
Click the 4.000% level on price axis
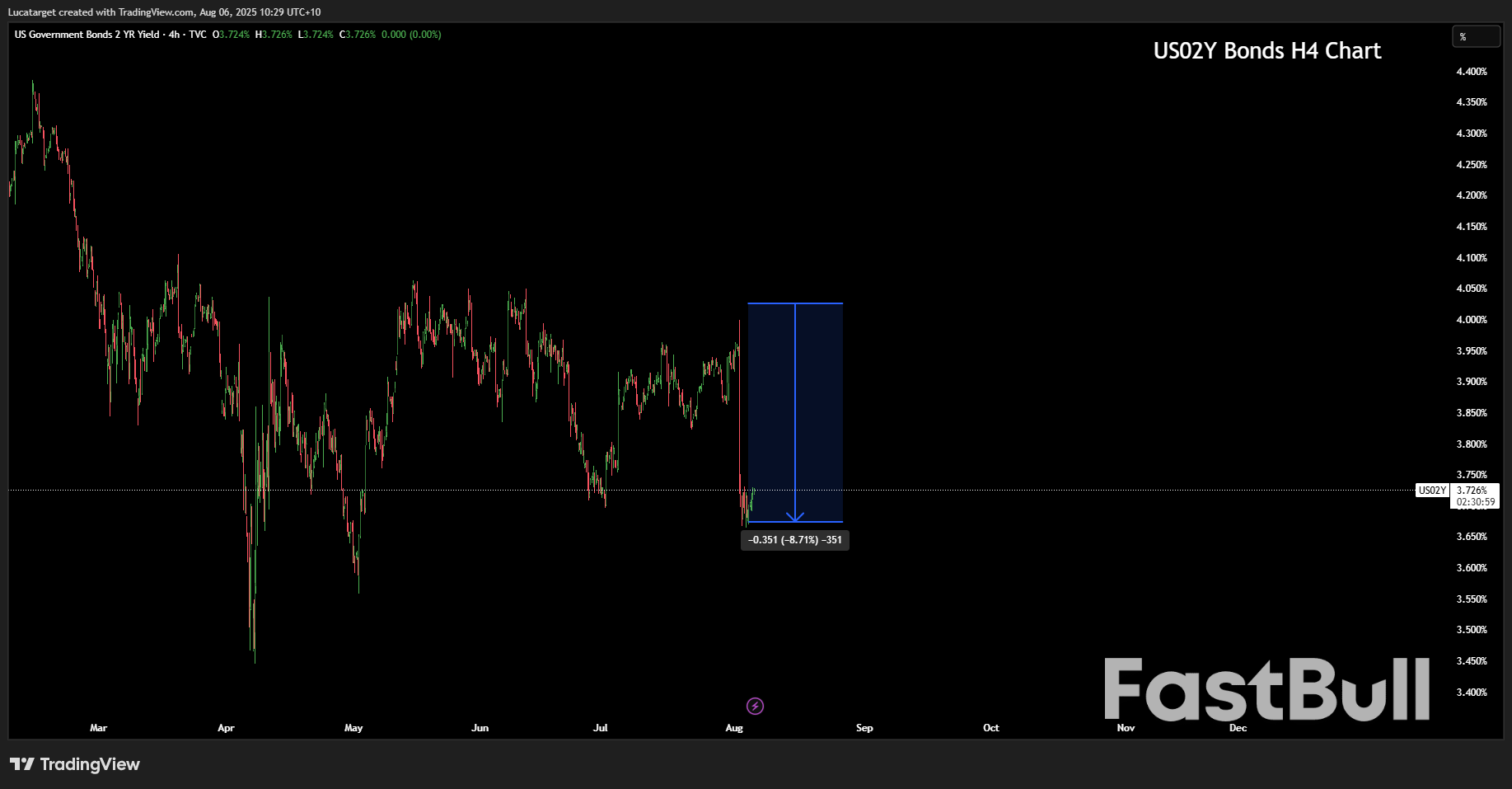(x=1472, y=320)
